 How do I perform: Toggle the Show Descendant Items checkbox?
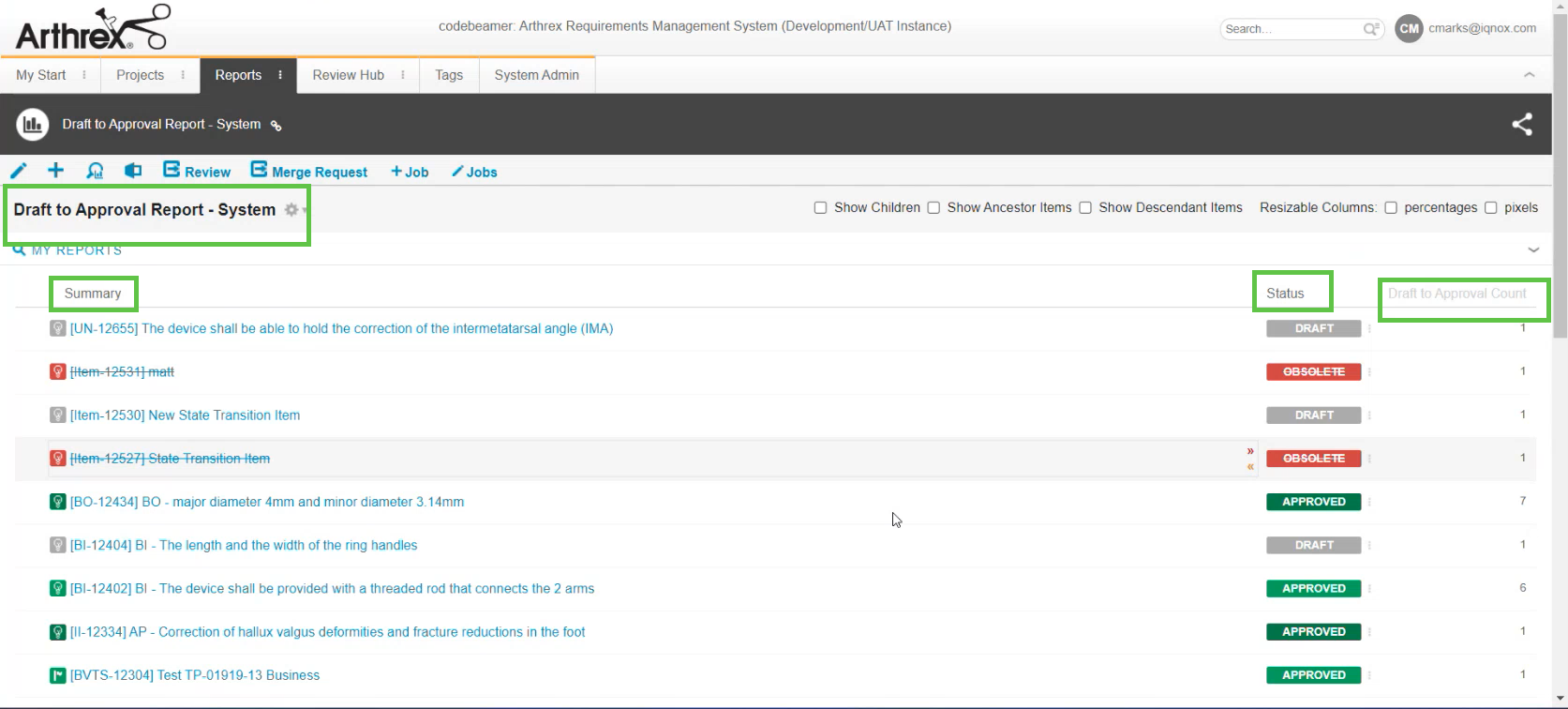[x=1085, y=208]
